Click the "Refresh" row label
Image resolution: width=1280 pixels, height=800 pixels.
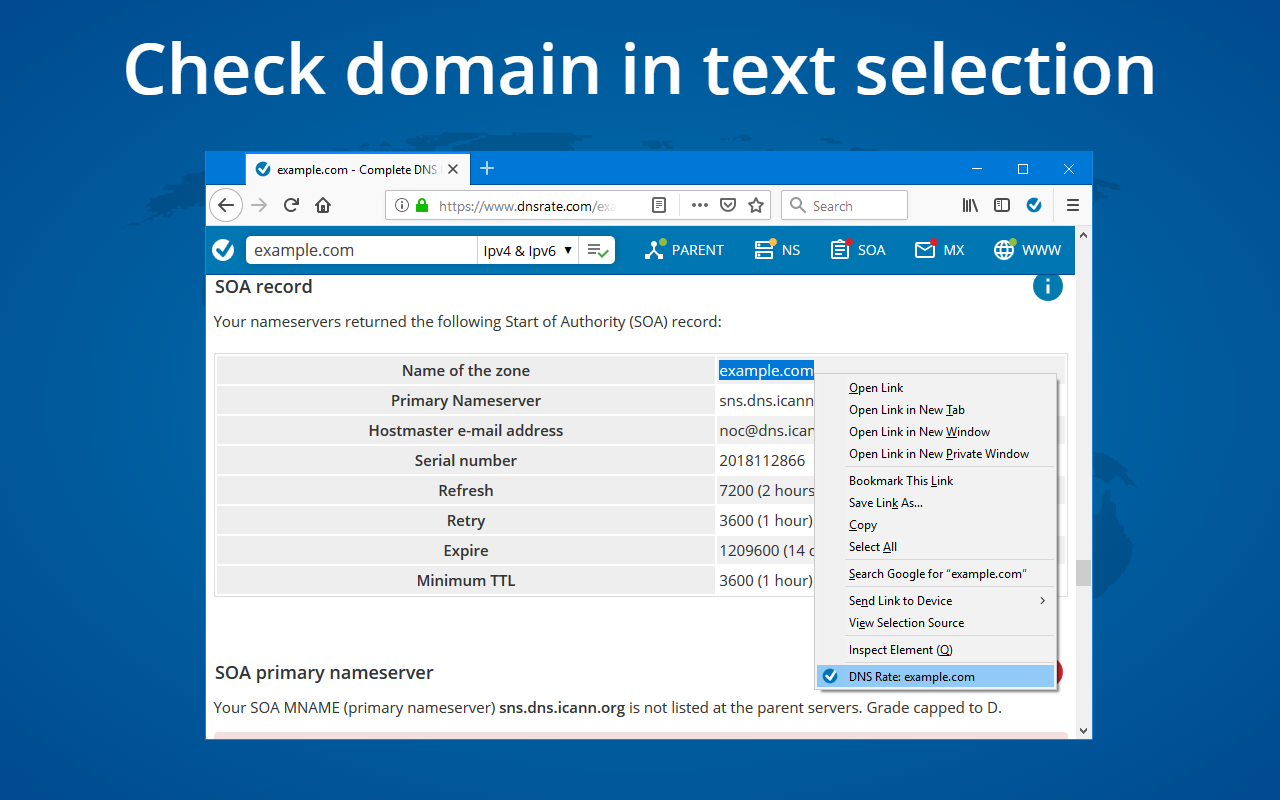tap(466, 491)
